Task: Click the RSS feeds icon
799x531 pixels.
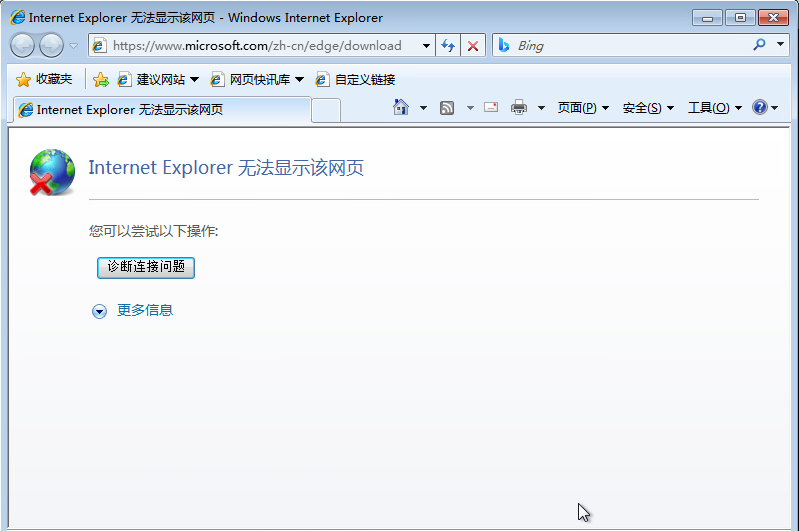Action: [447, 108]
